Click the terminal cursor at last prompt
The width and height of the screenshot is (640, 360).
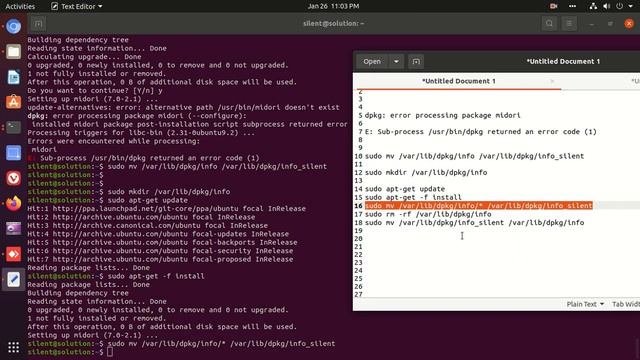tap(110, 352)
